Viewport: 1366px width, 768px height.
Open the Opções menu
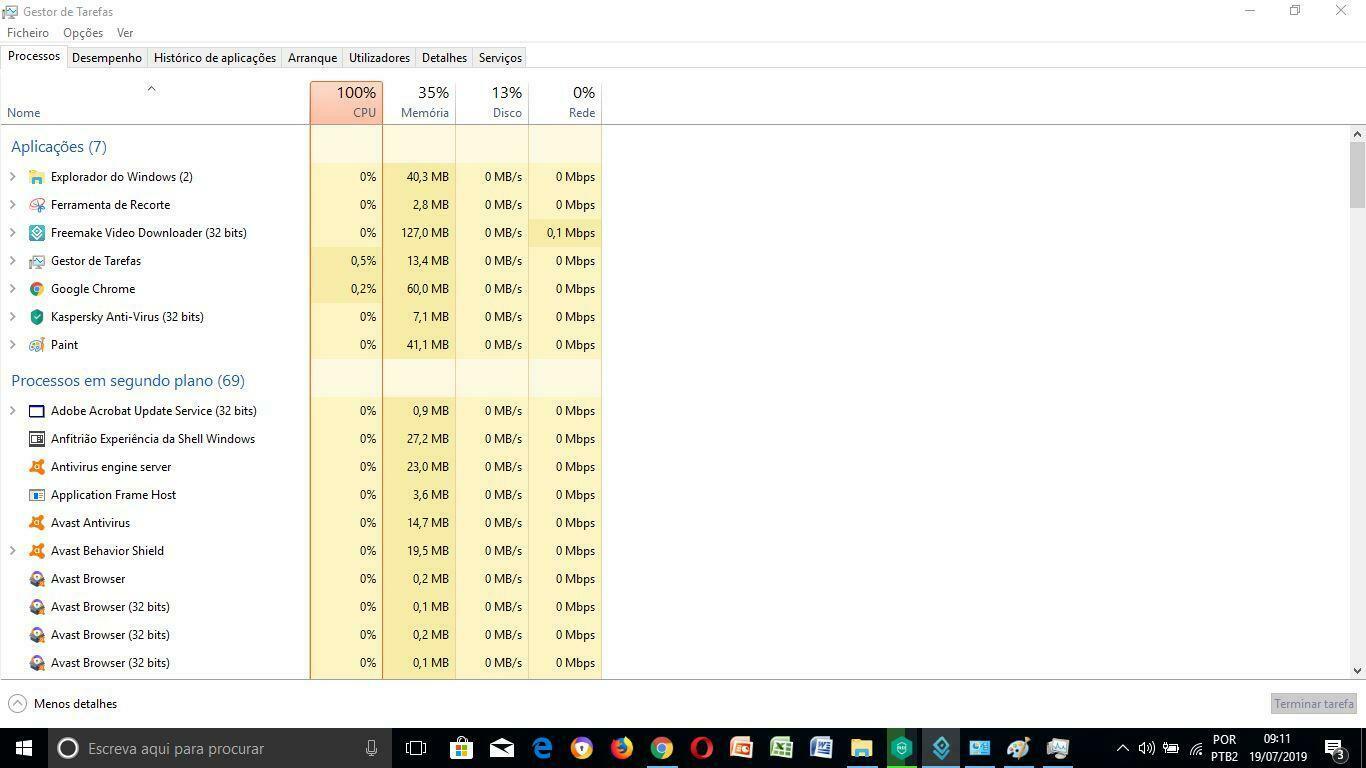point(83,33)
